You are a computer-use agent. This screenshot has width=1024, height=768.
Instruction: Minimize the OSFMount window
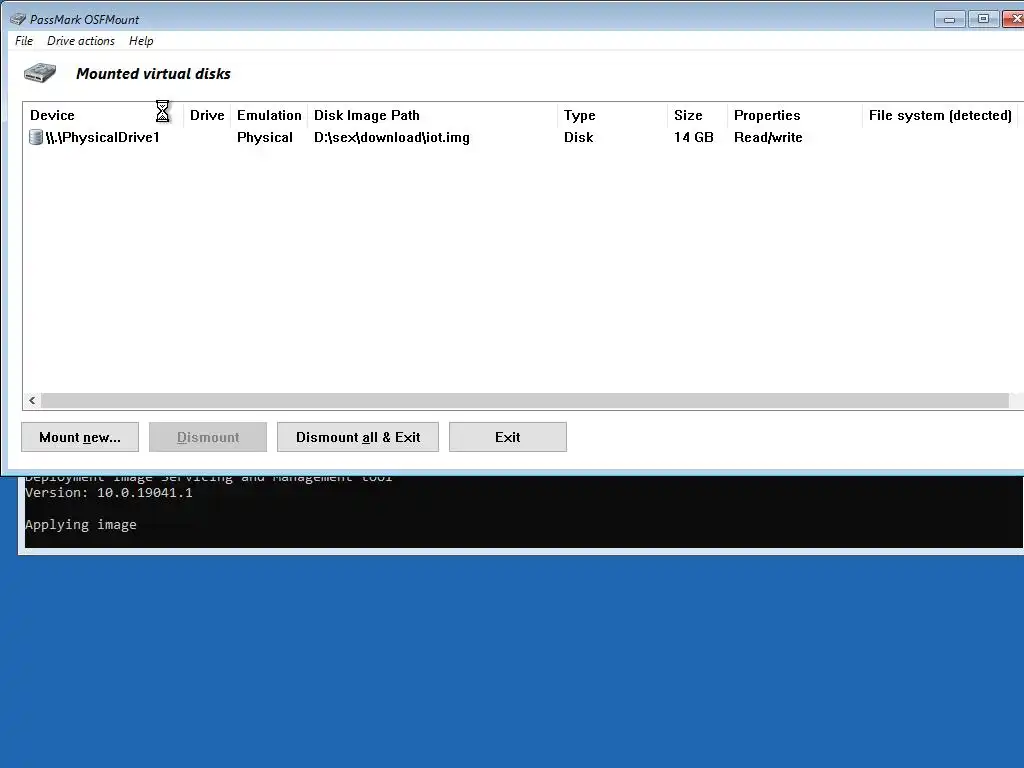pyautogui.click(x=950, y=19)
